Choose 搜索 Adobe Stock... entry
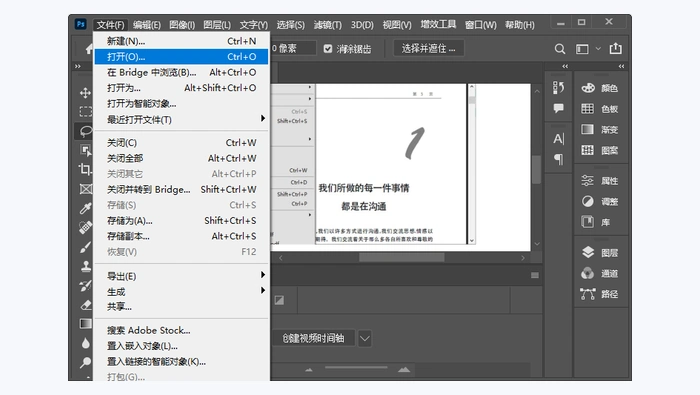 pos(181,330)
